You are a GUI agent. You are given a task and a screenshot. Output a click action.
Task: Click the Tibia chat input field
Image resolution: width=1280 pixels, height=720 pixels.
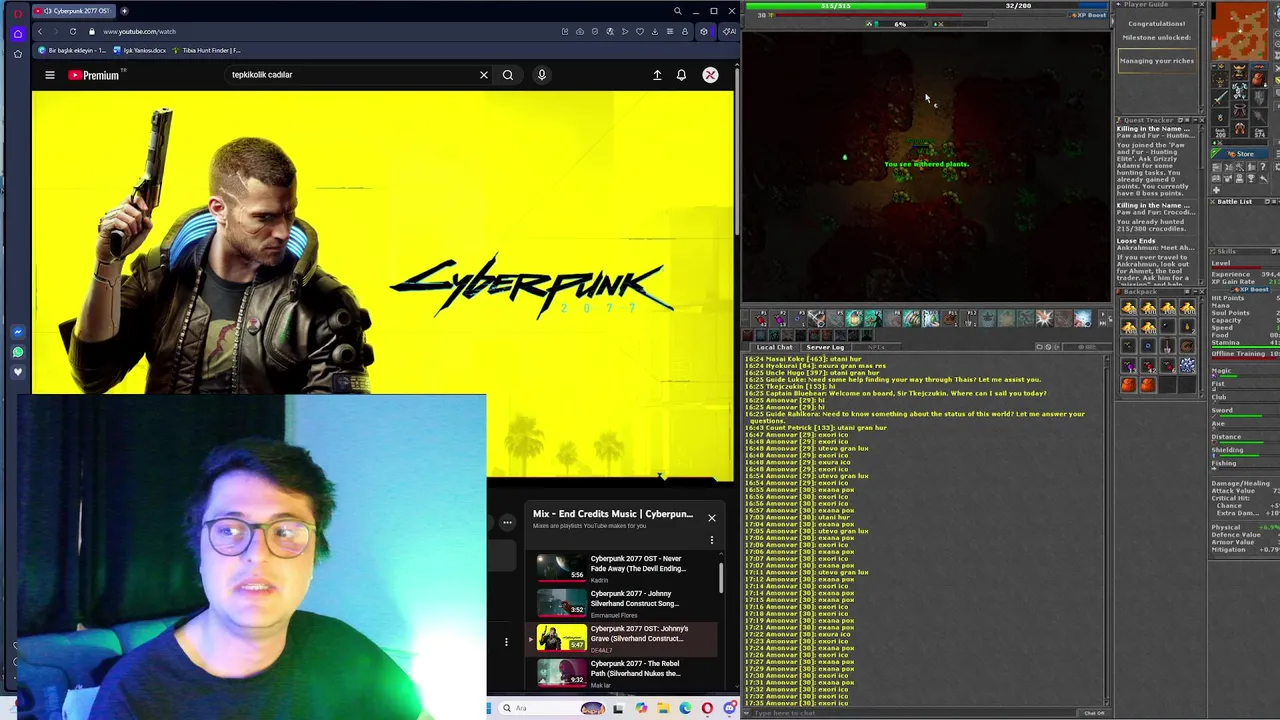tap(910, 713)
